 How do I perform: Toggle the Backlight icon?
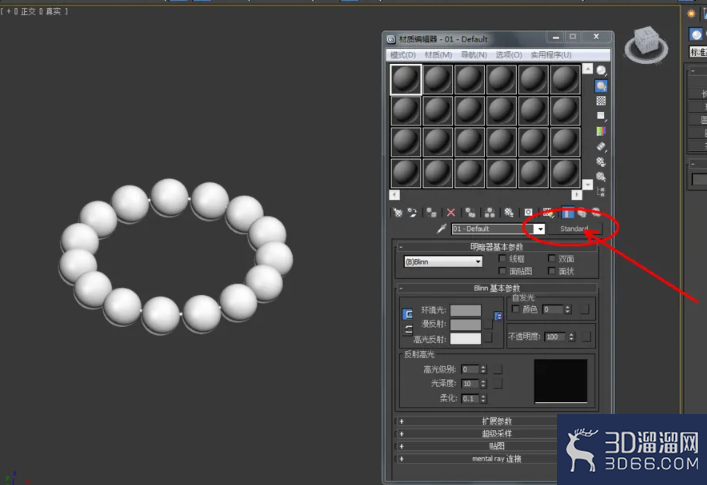pos(601,86)
